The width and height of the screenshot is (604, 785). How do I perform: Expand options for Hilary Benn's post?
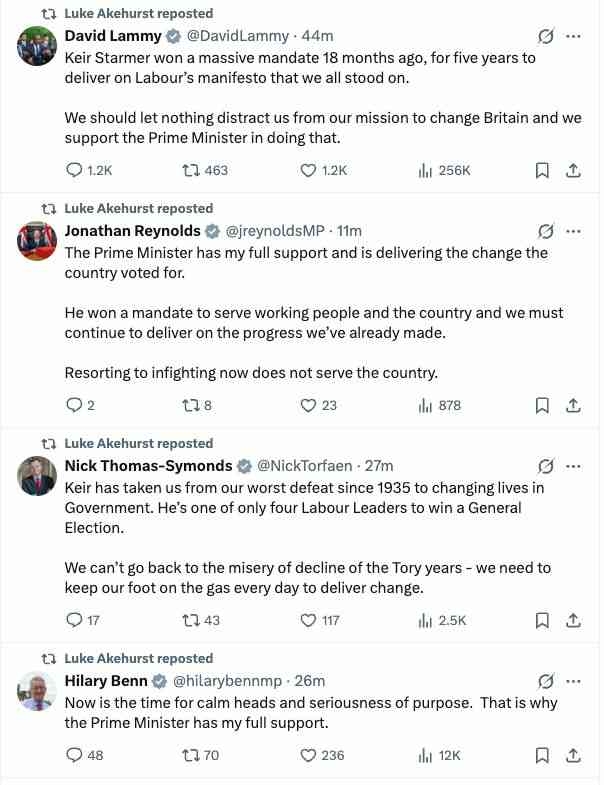click(x=574, y=681)
